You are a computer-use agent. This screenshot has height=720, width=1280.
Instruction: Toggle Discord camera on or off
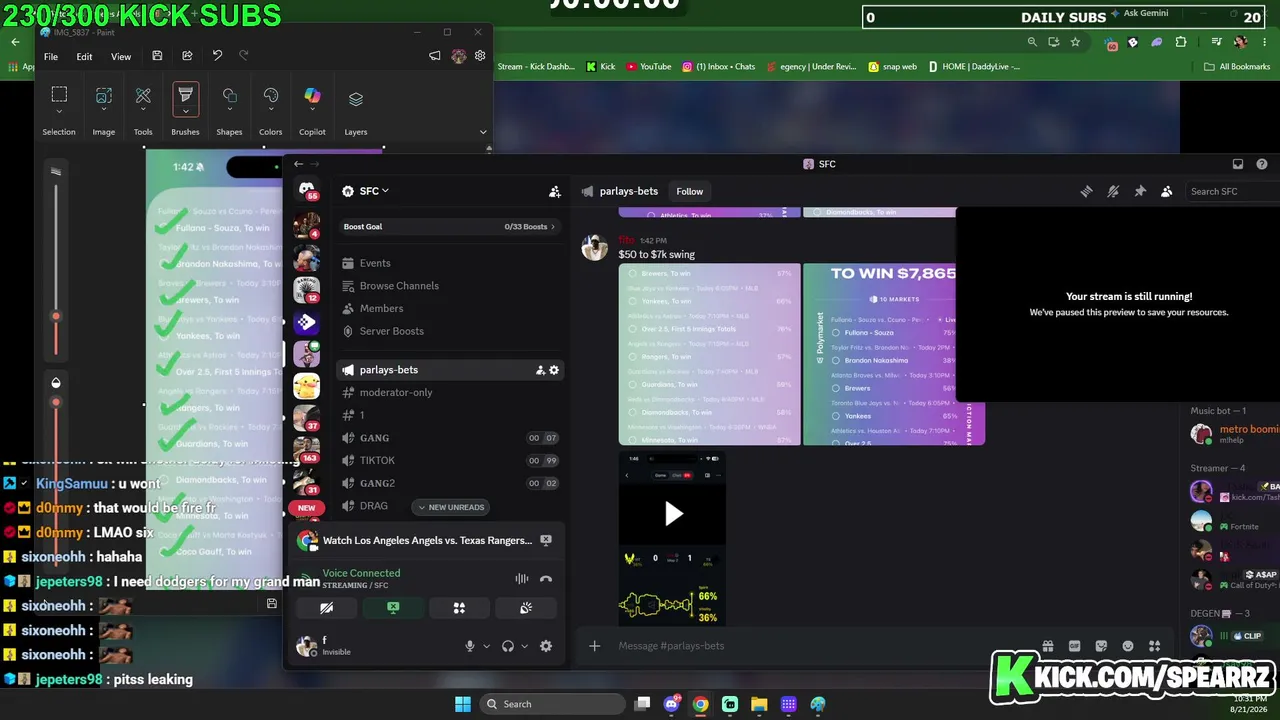[x=326, y=608]
